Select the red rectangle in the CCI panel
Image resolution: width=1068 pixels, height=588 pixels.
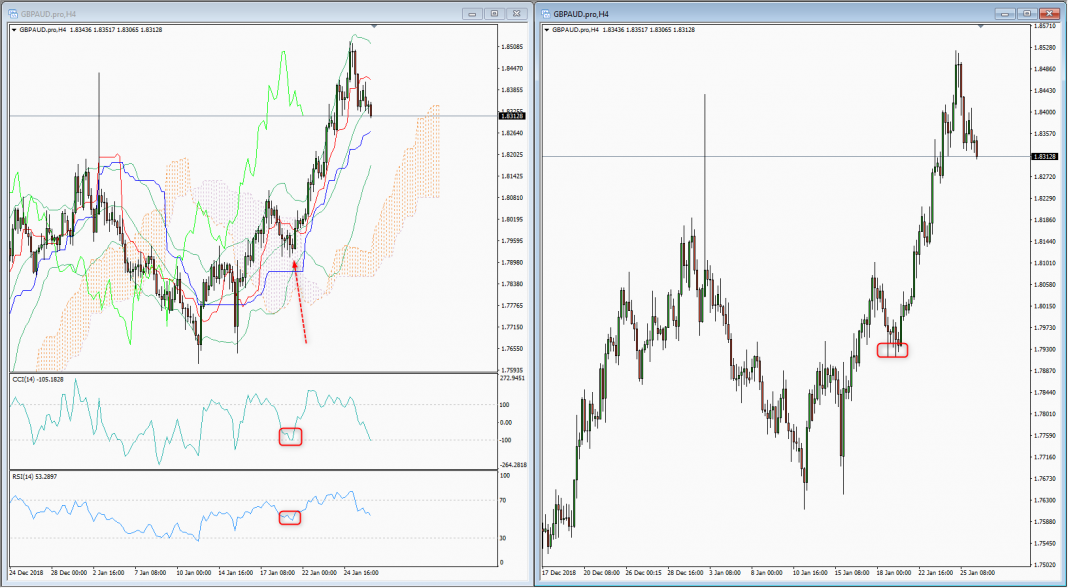pyautogui.click(x=290, y=436)
